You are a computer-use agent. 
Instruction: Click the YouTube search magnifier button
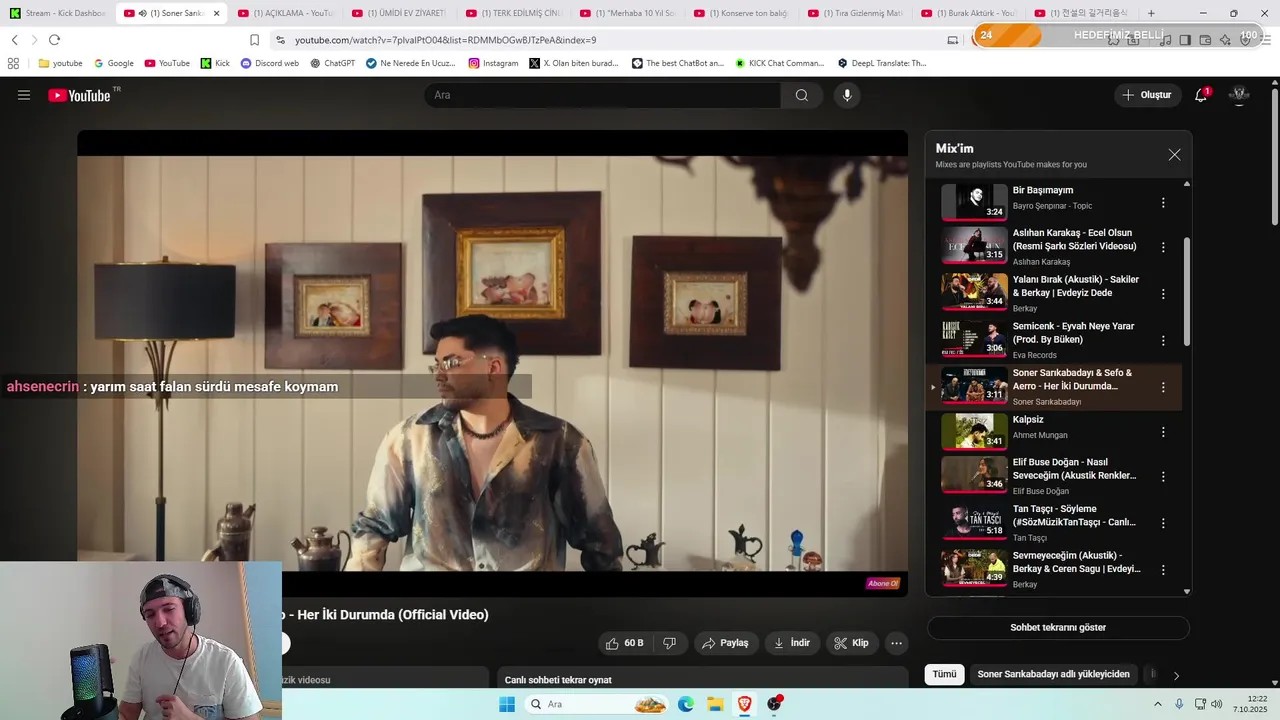tap(802, 95)
